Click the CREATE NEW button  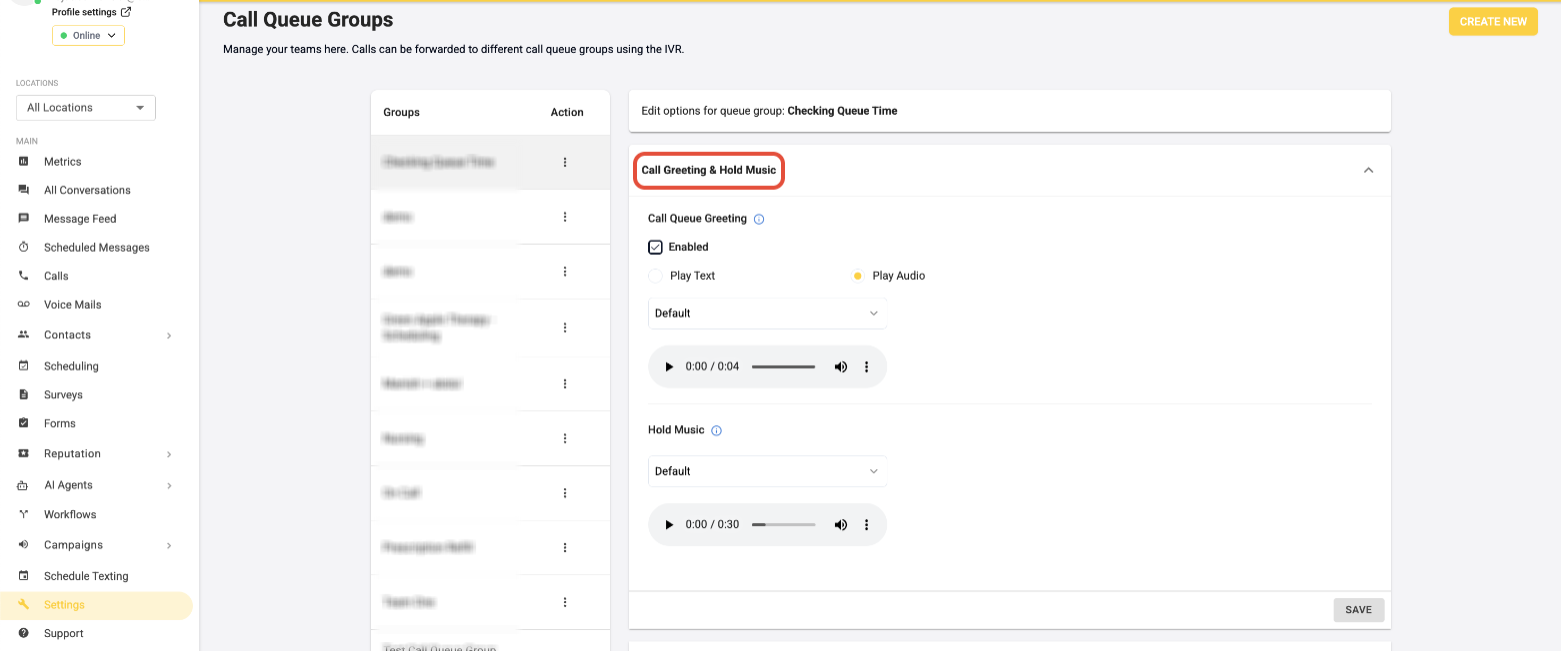pos(1492,22)
